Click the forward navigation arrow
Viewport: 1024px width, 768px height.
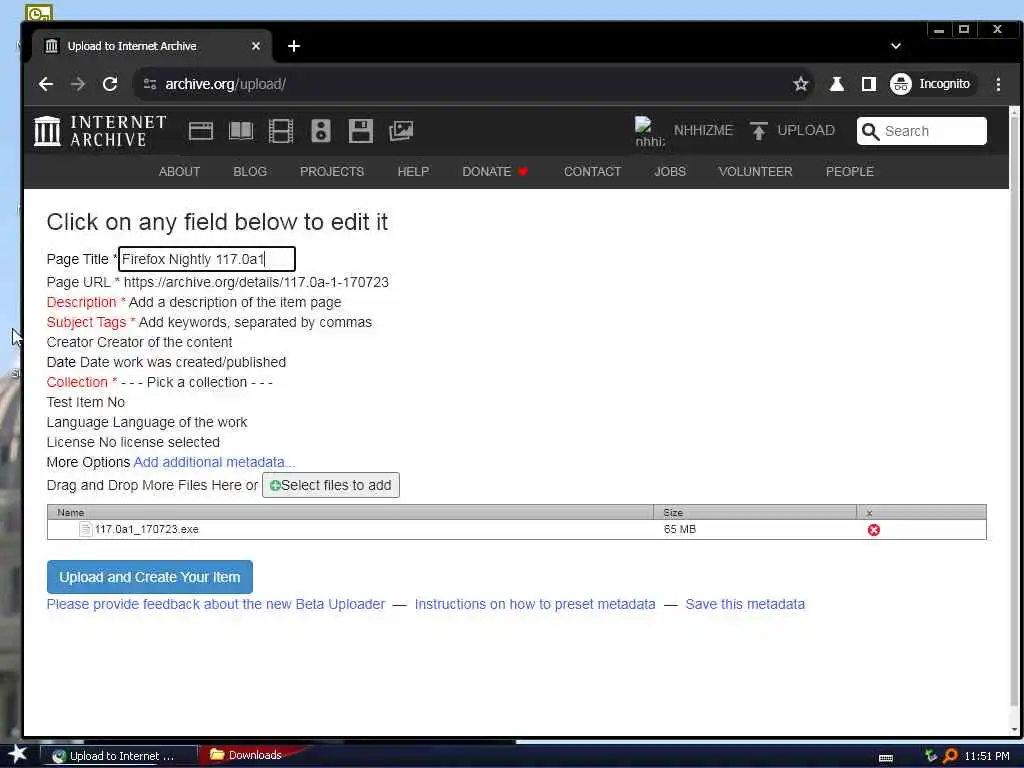pyautogui.click(x=78, y=84)
